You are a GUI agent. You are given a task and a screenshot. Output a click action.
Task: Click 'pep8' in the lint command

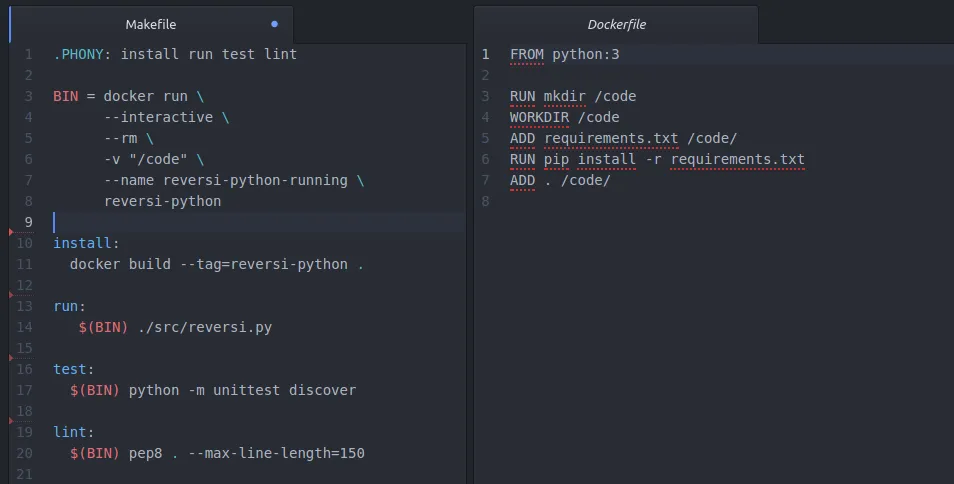pyautogui.click(x=145, y=453)
